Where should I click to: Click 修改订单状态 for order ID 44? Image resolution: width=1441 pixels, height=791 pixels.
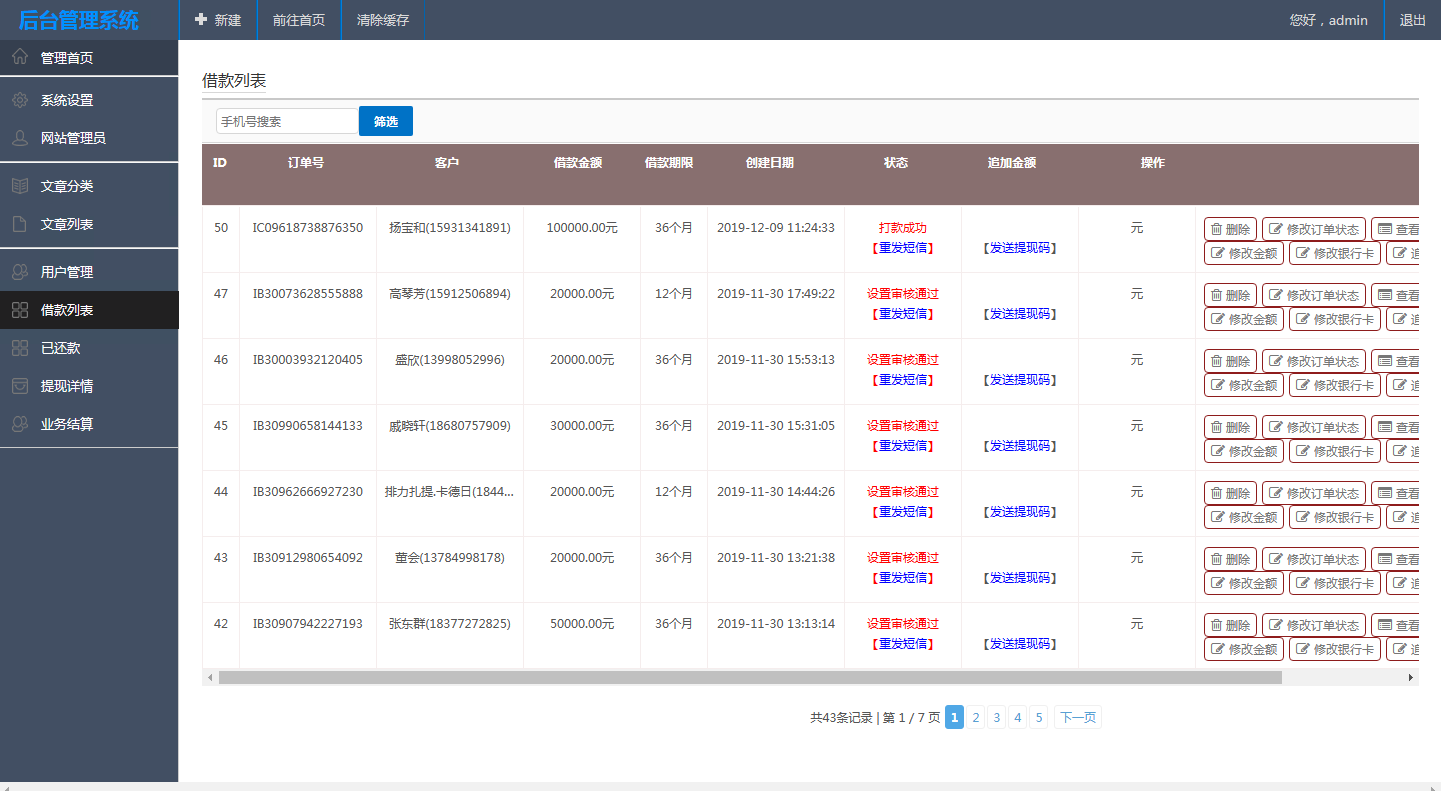[x=1314, y=493]
